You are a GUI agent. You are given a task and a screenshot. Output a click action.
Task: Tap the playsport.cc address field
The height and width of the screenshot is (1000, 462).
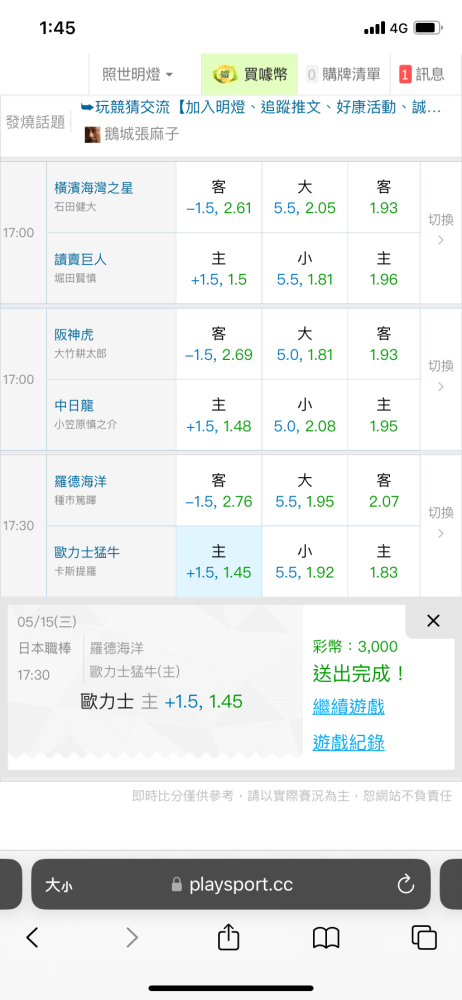pyautogui.click(x=231, y=884)
